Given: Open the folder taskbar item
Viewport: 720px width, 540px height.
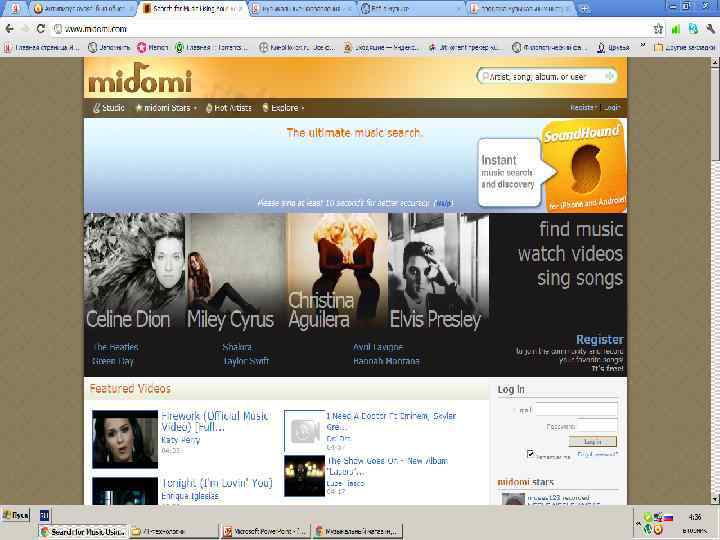Looking at the screenshot, I should [174, 531].
